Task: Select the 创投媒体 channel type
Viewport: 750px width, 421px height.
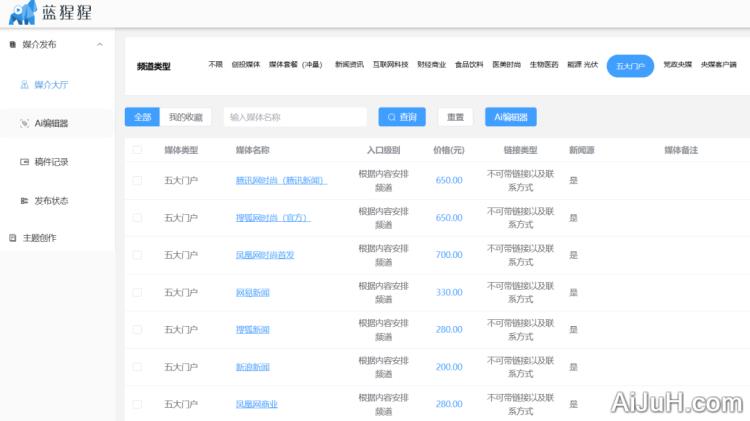Action: pos(246,65)
